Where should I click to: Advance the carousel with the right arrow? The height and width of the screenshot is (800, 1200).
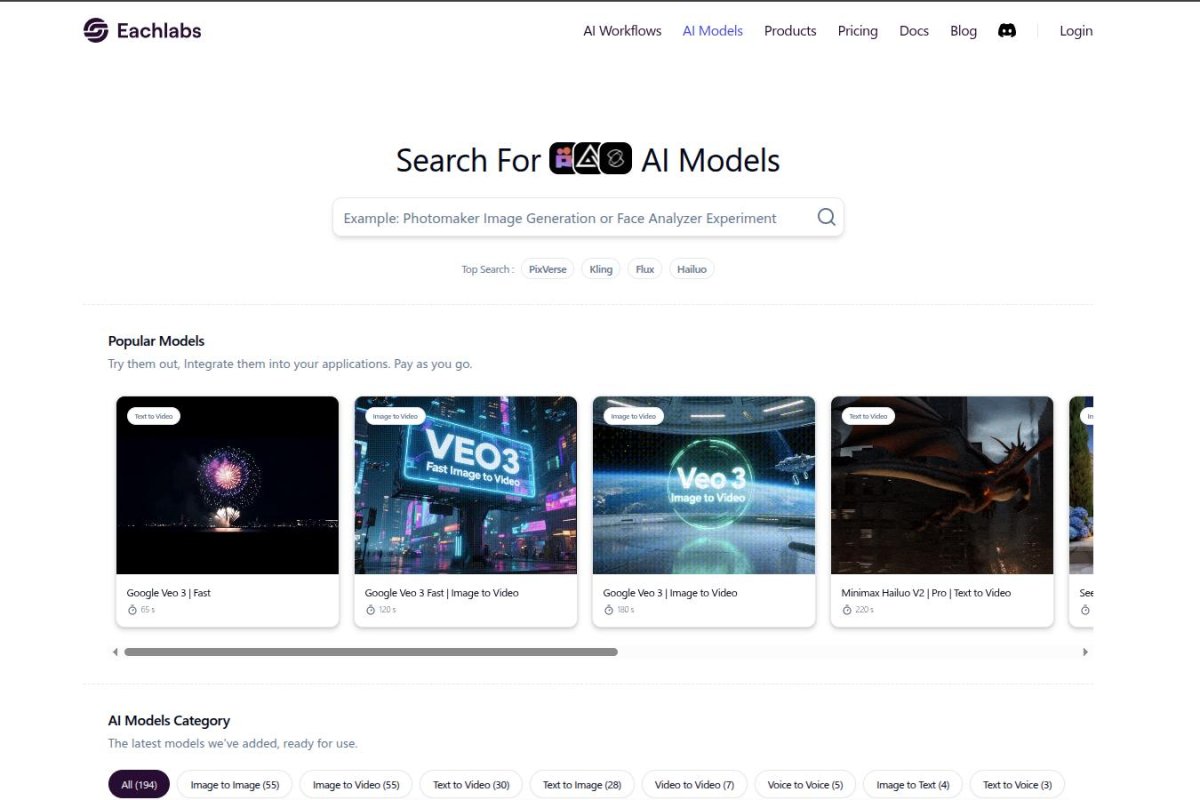pyautogui.click(x=1086, y=651)
